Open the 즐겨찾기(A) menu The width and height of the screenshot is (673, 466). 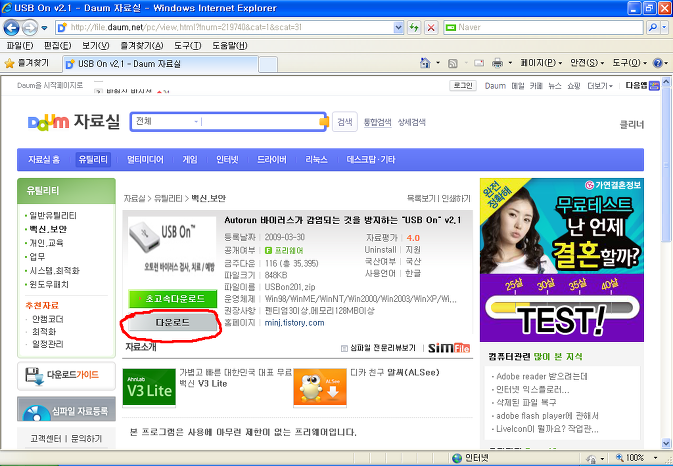pos(142,45)
